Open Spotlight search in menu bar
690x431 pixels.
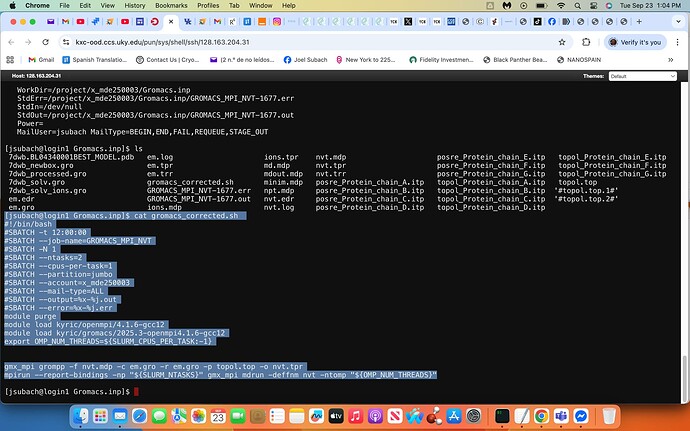(577, 6)
